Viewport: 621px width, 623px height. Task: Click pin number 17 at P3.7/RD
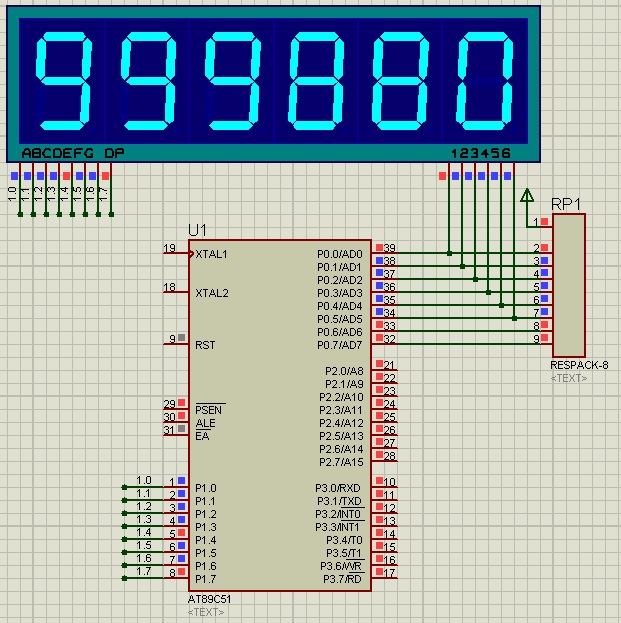pos(390,573)
